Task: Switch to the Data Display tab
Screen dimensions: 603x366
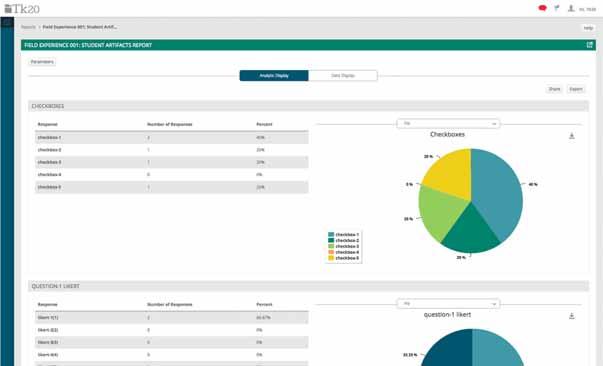Action: [x=343, y=76]
